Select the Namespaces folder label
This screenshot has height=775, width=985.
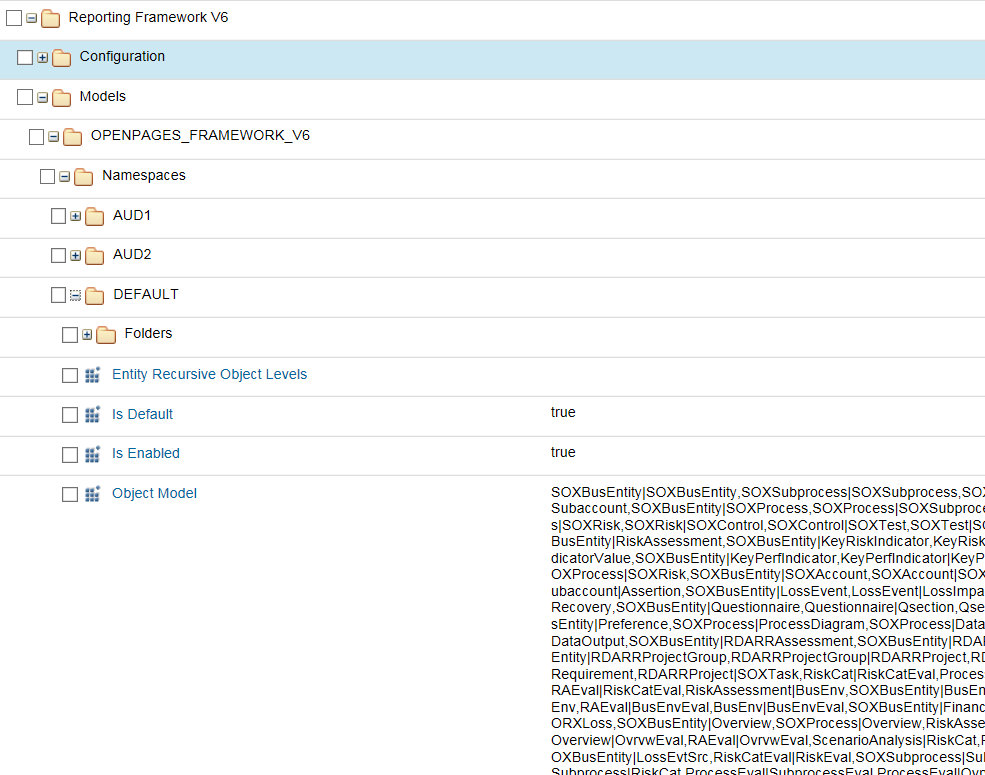(x=144, y=175)
